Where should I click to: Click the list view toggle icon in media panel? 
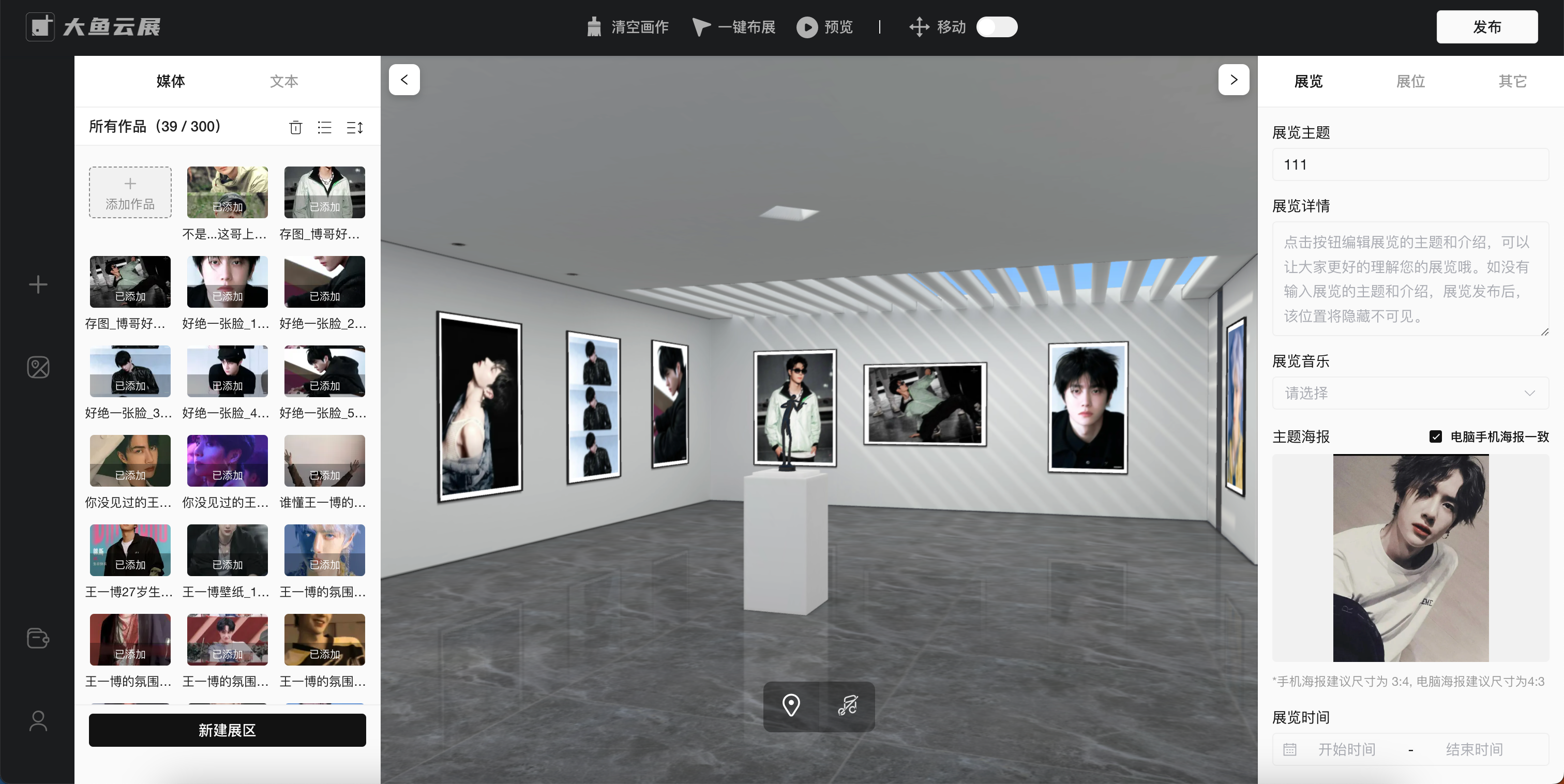pyautogui.click(x=325, y=127)
